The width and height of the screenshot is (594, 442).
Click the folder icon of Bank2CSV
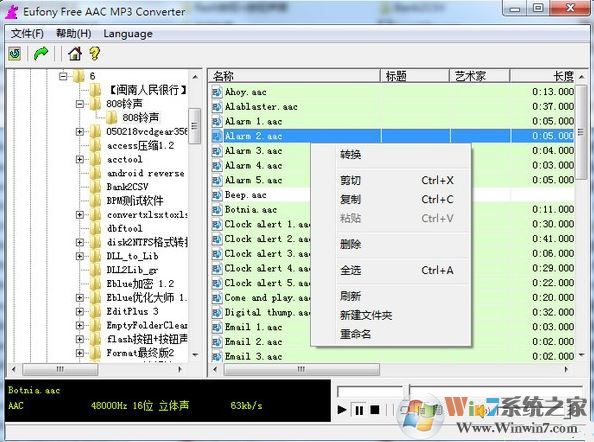click(95, 187)
